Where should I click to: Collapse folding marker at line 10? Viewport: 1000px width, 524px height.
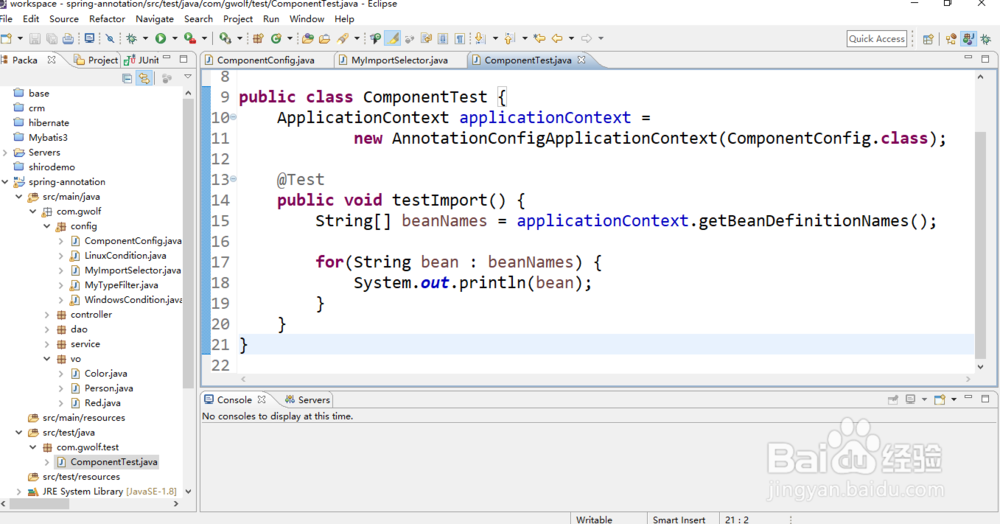tap(233, 117)
